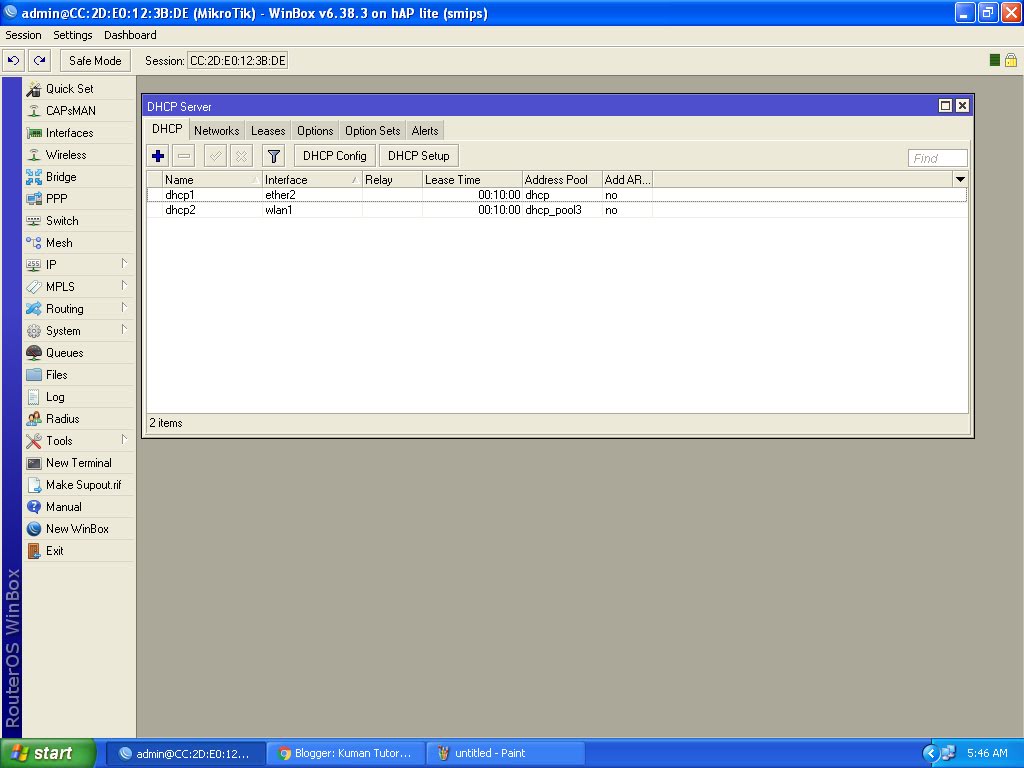Click the lock icon in the top right
Image resolution: width=1024 pixels, height=768 pixels.
click(x=1010, y=60)
